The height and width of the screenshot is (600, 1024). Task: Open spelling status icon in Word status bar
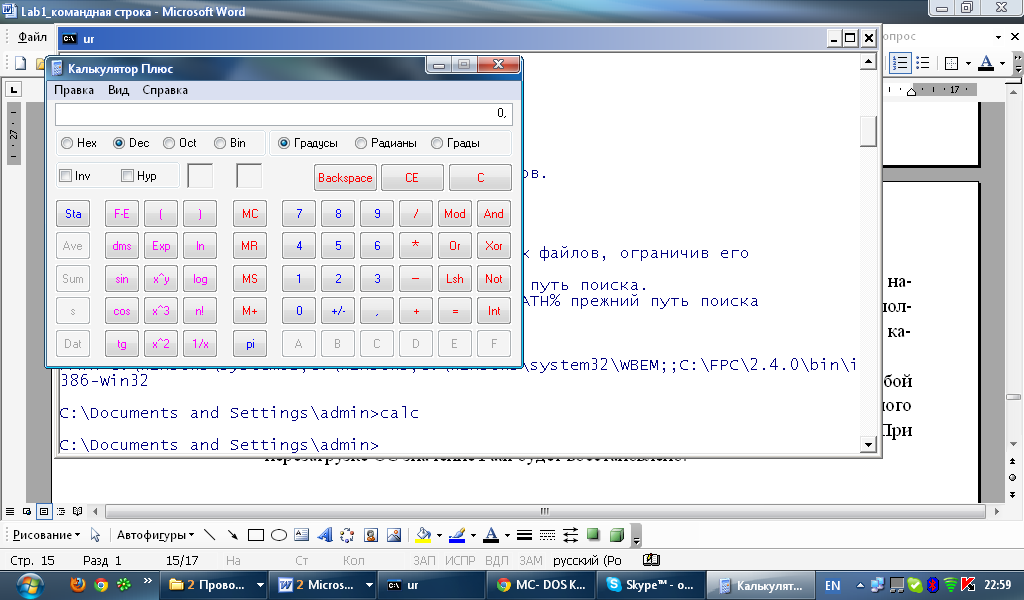(651, 560)
